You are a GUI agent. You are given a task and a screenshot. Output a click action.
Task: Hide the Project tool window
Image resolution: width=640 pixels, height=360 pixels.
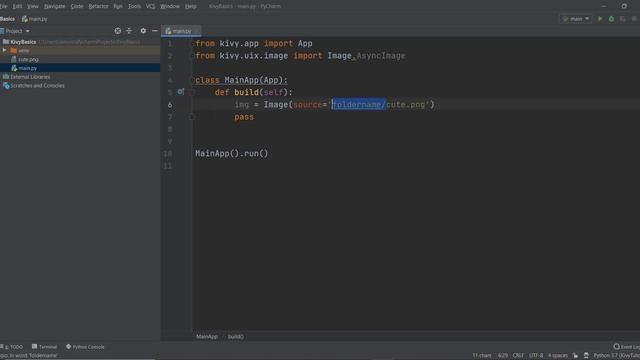tap(155, 31)
